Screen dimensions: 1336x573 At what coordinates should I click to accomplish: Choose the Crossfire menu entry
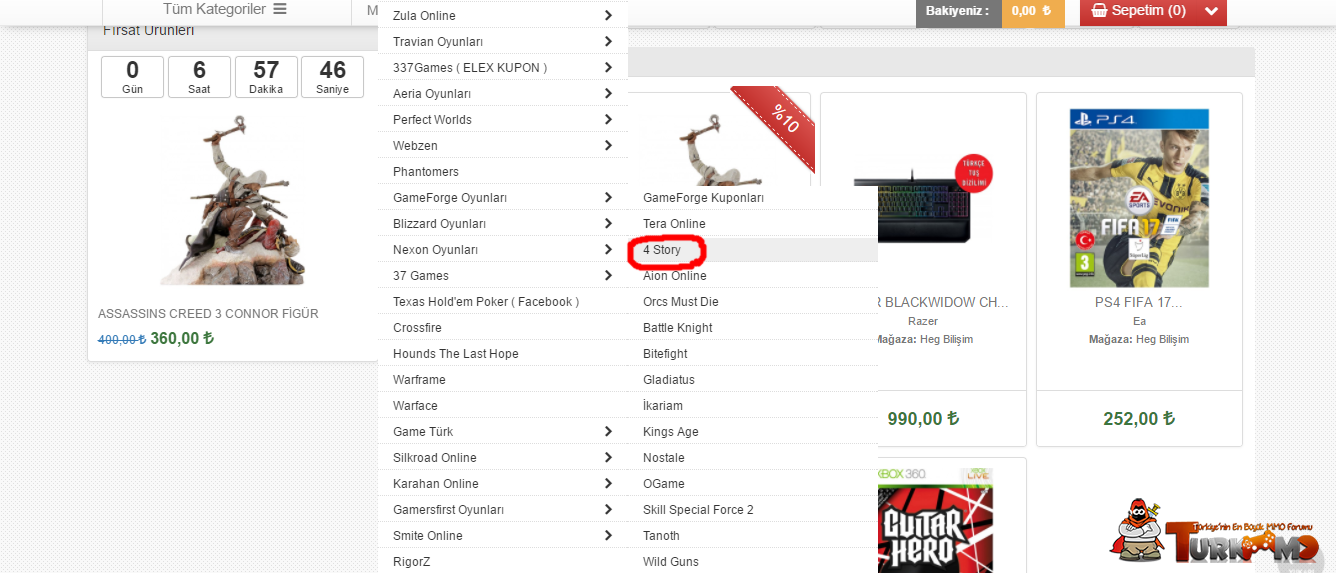tap(503, 327)
